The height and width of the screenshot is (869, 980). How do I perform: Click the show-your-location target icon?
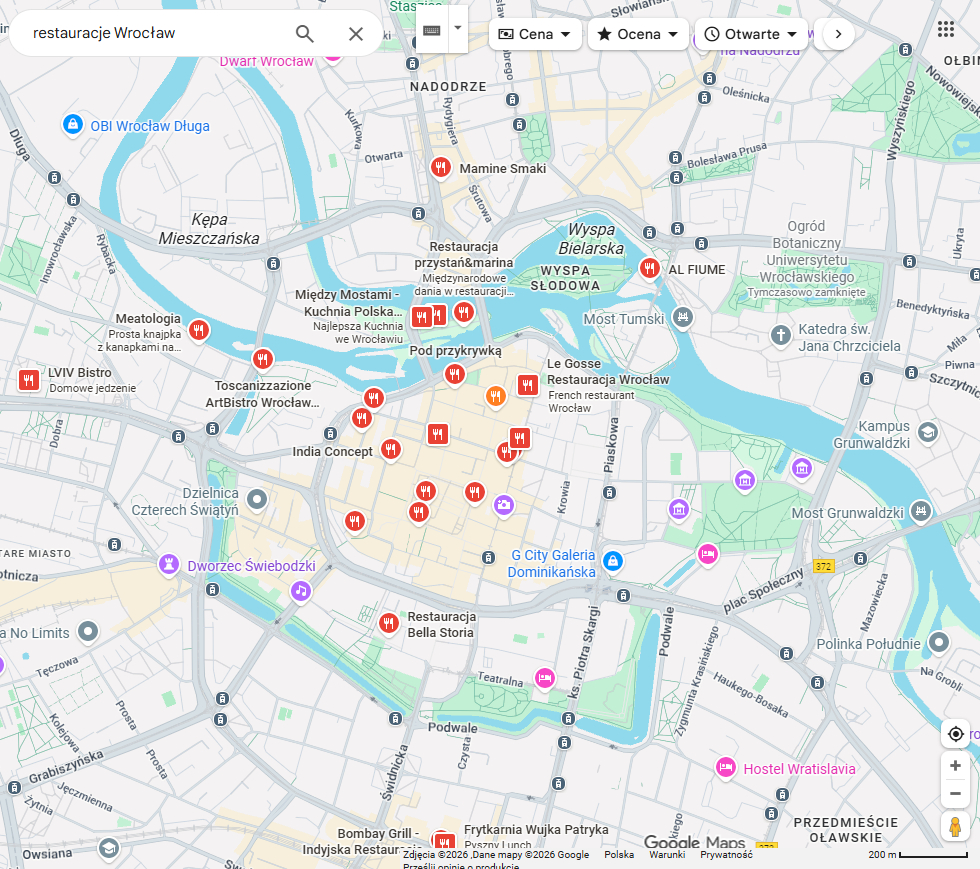(955, 733)
